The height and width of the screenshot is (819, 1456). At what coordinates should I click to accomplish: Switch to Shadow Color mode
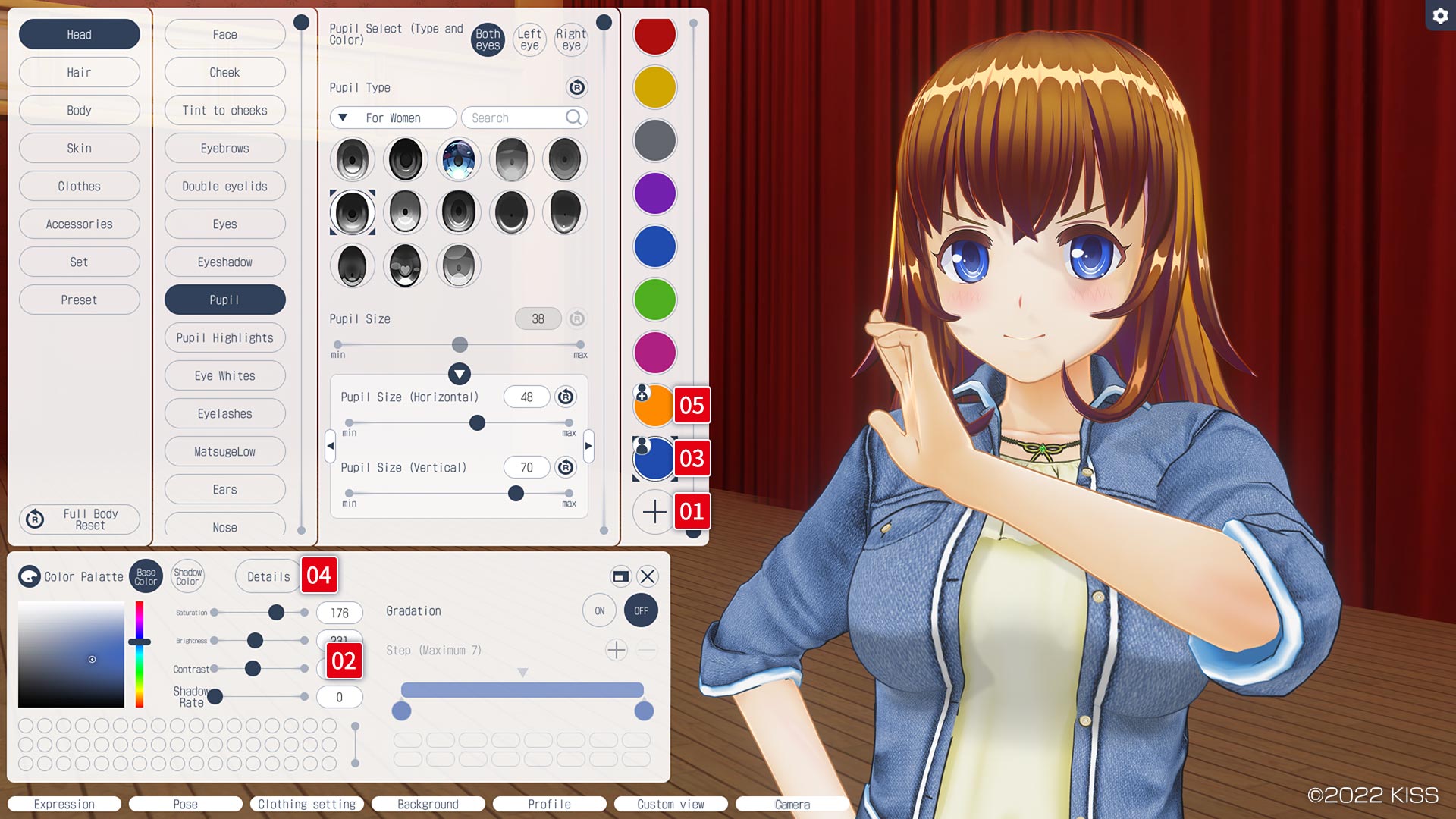point(187,576)
